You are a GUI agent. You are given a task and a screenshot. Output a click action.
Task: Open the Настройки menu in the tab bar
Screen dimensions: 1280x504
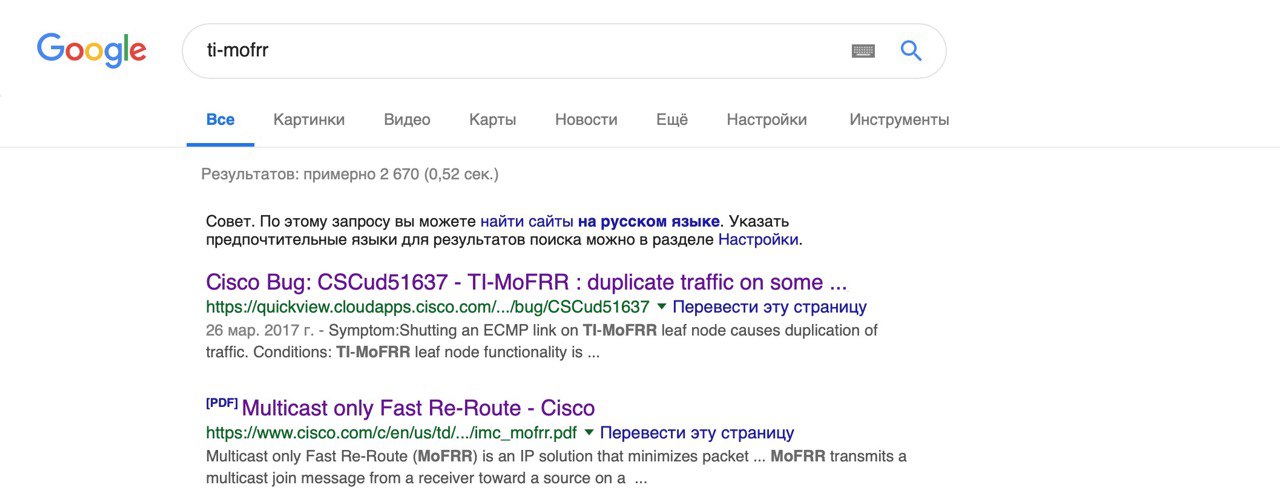[767, 120]
